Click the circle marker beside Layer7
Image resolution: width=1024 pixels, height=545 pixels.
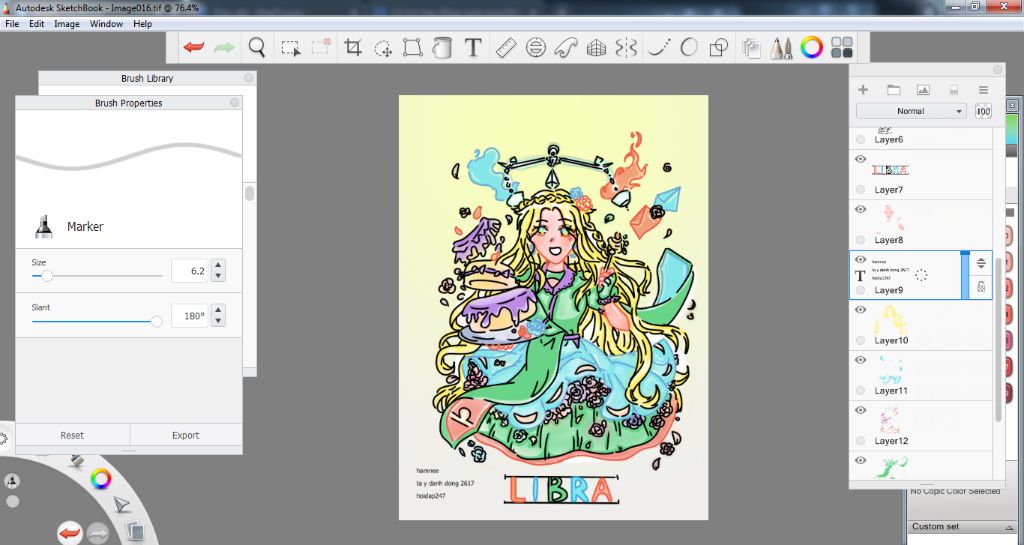click(x=860, y=190)
